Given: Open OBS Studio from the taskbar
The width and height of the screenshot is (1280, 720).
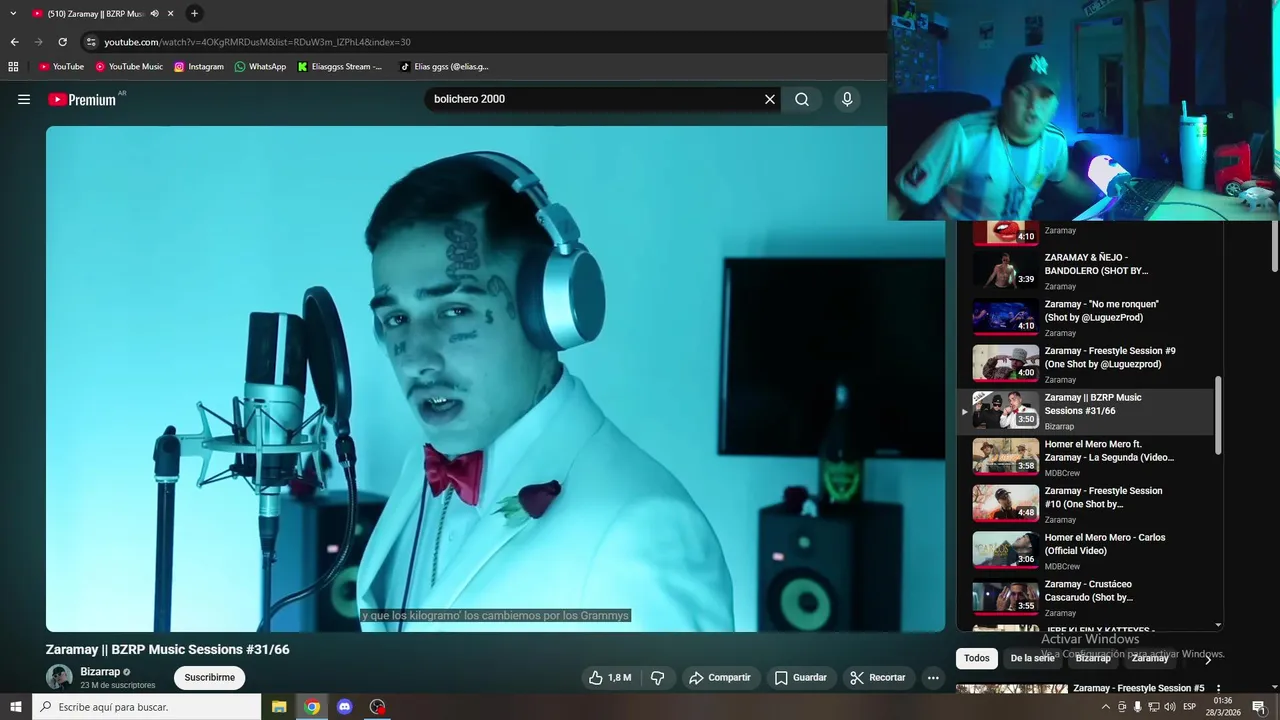Looking at the screenshot, I should coord(377,707).
